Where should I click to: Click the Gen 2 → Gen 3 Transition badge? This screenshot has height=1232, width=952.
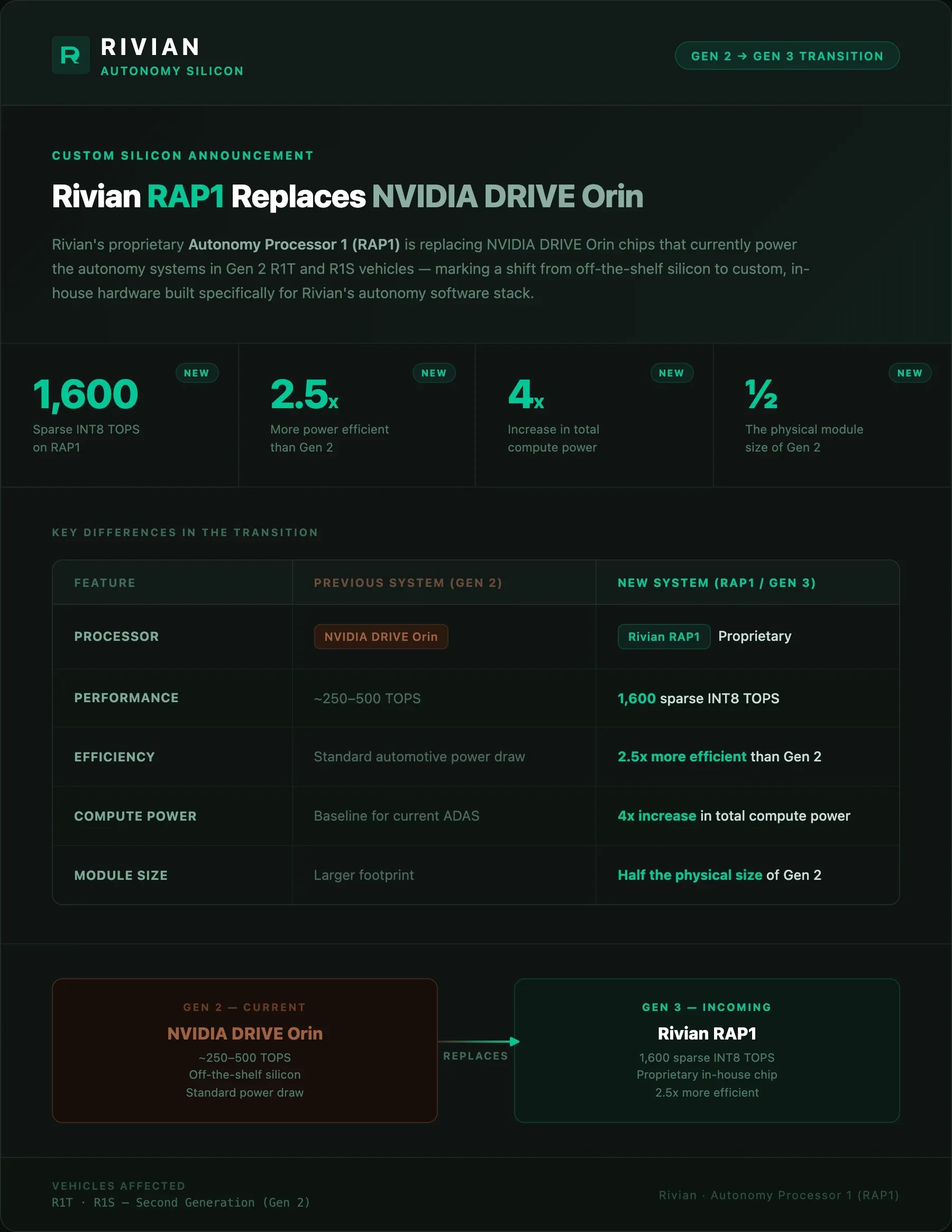click(x=786, y=56)
